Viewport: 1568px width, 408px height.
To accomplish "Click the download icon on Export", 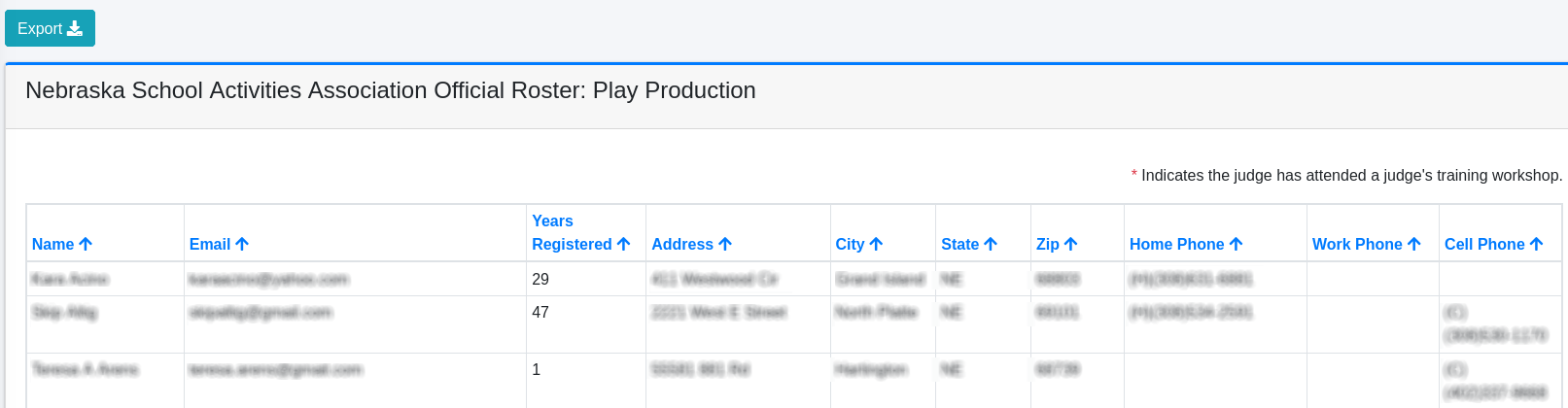I will coord(75,28).
